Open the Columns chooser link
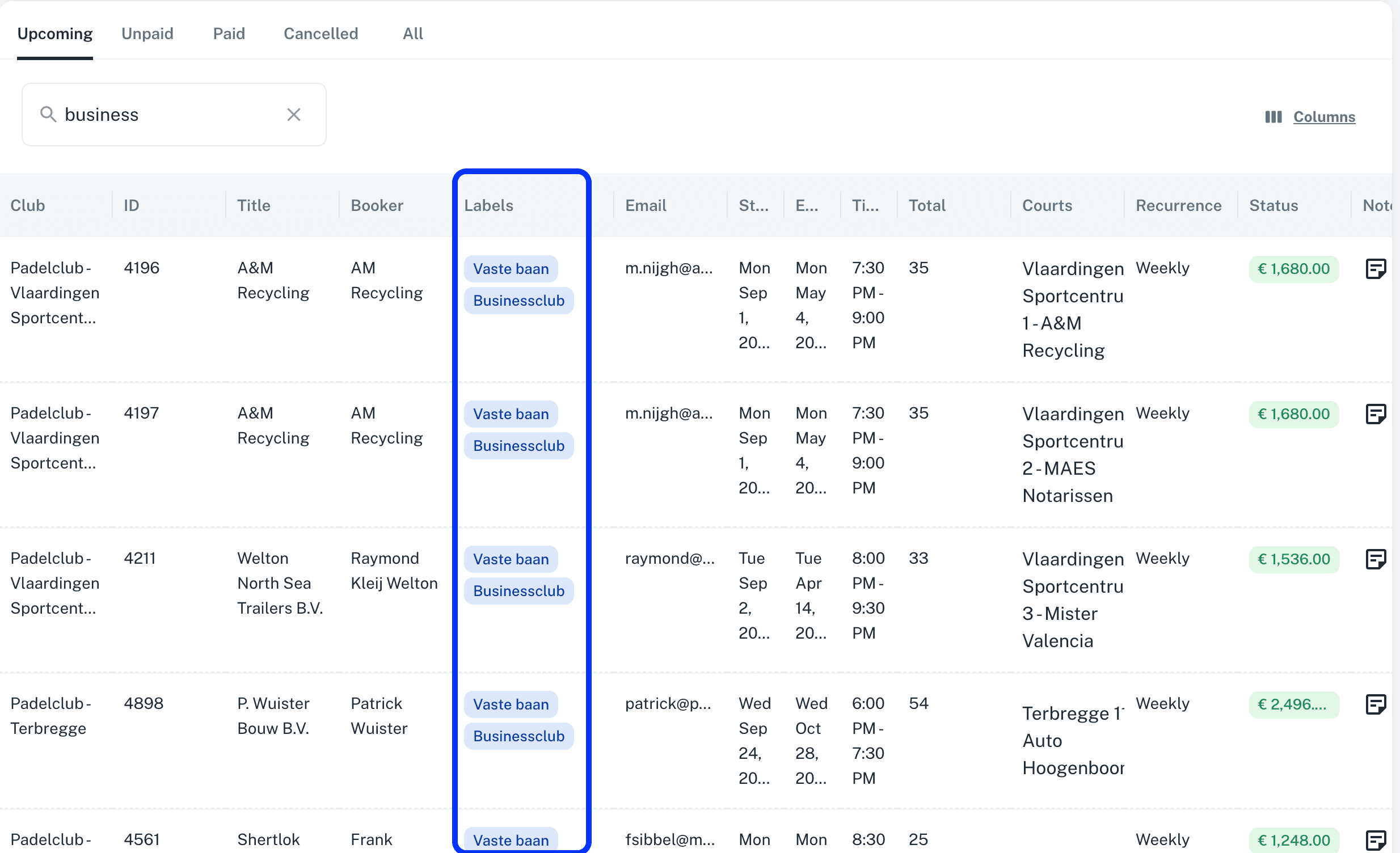Viewport: 1400px width, 853px height. pos(1324,117)
